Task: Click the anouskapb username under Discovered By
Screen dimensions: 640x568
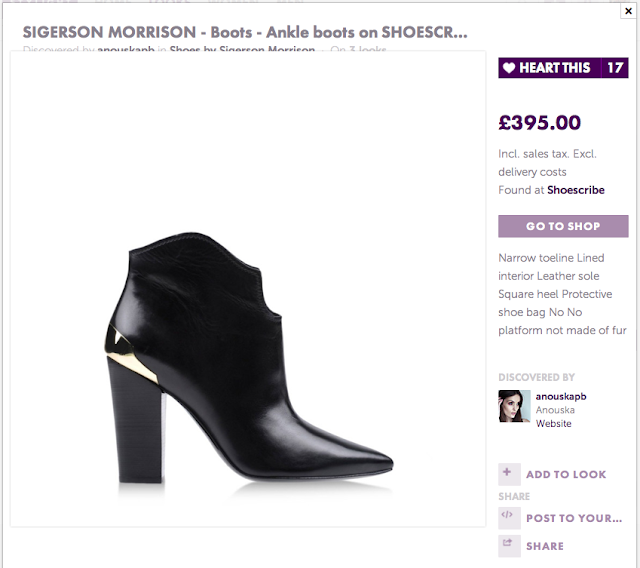Action: coord(561,396)
